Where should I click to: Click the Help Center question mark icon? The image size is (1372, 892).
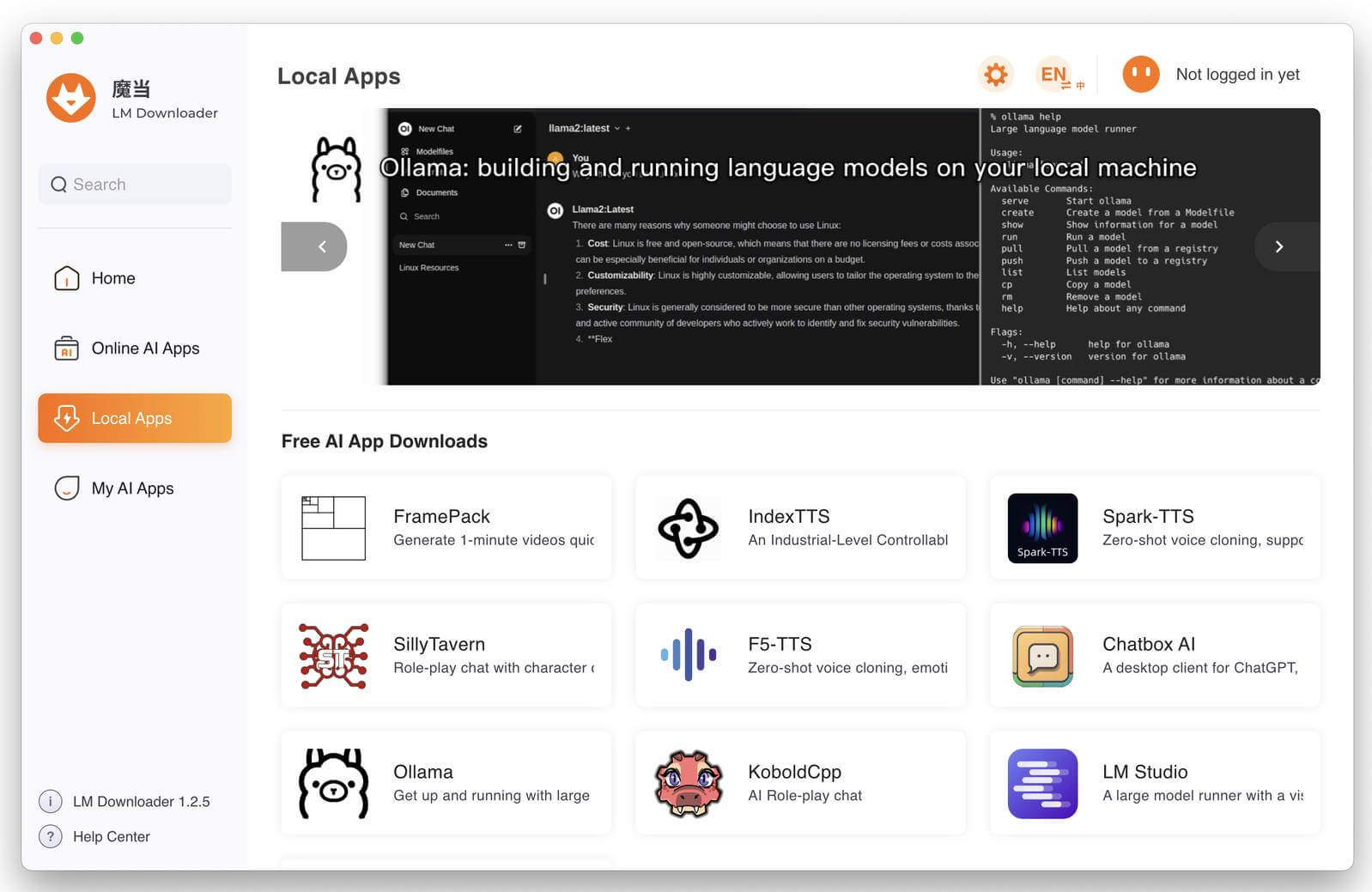[x=51, y=836]
